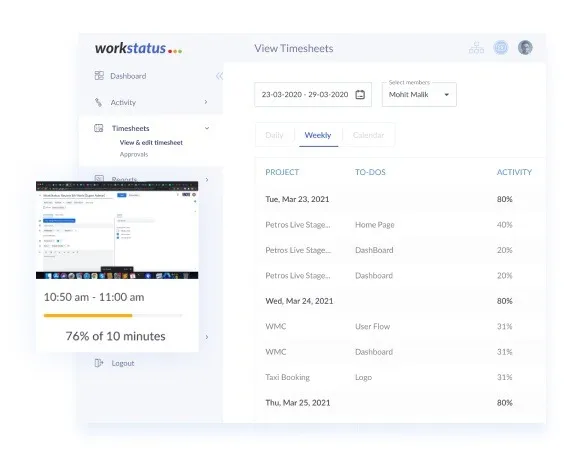Viewport: 581px width, 460px height.
Task: Click the workstatus logo
Action: tap(138, 49)
